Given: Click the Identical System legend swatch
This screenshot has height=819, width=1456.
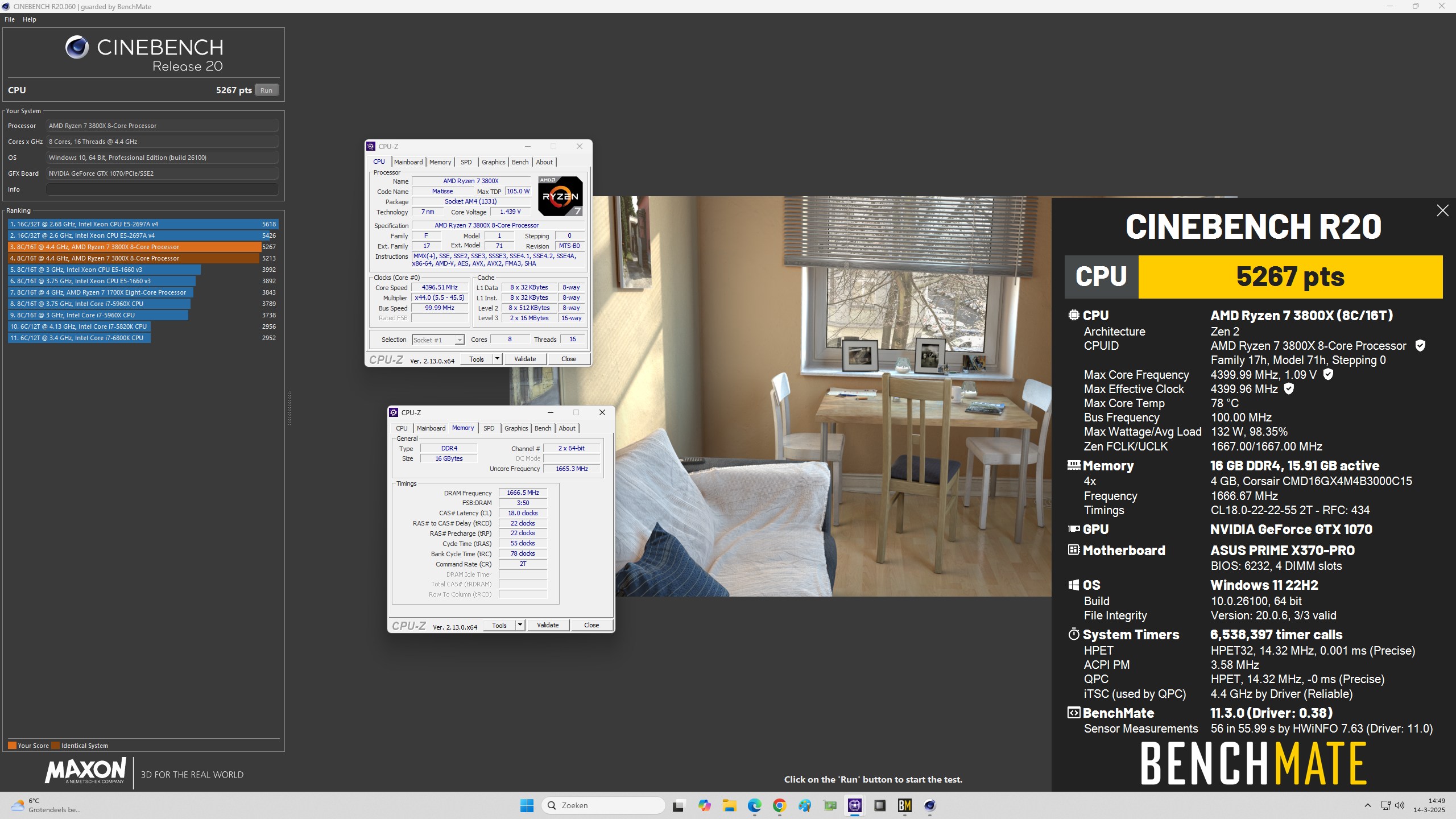Looking at the screenshot, I should [x=55, y=745].
